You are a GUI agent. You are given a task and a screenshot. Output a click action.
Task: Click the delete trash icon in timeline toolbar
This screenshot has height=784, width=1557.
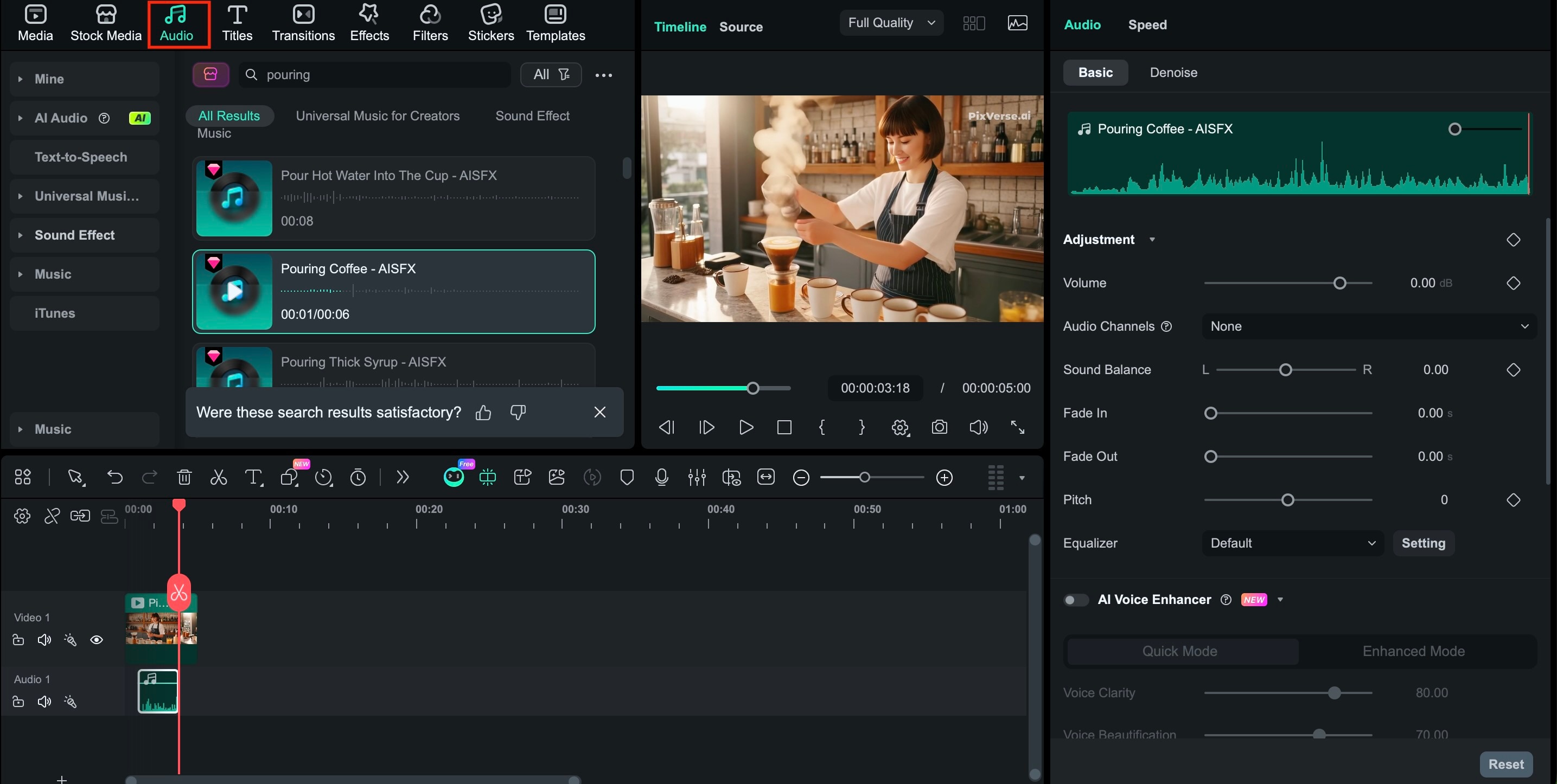pos(184,477)
